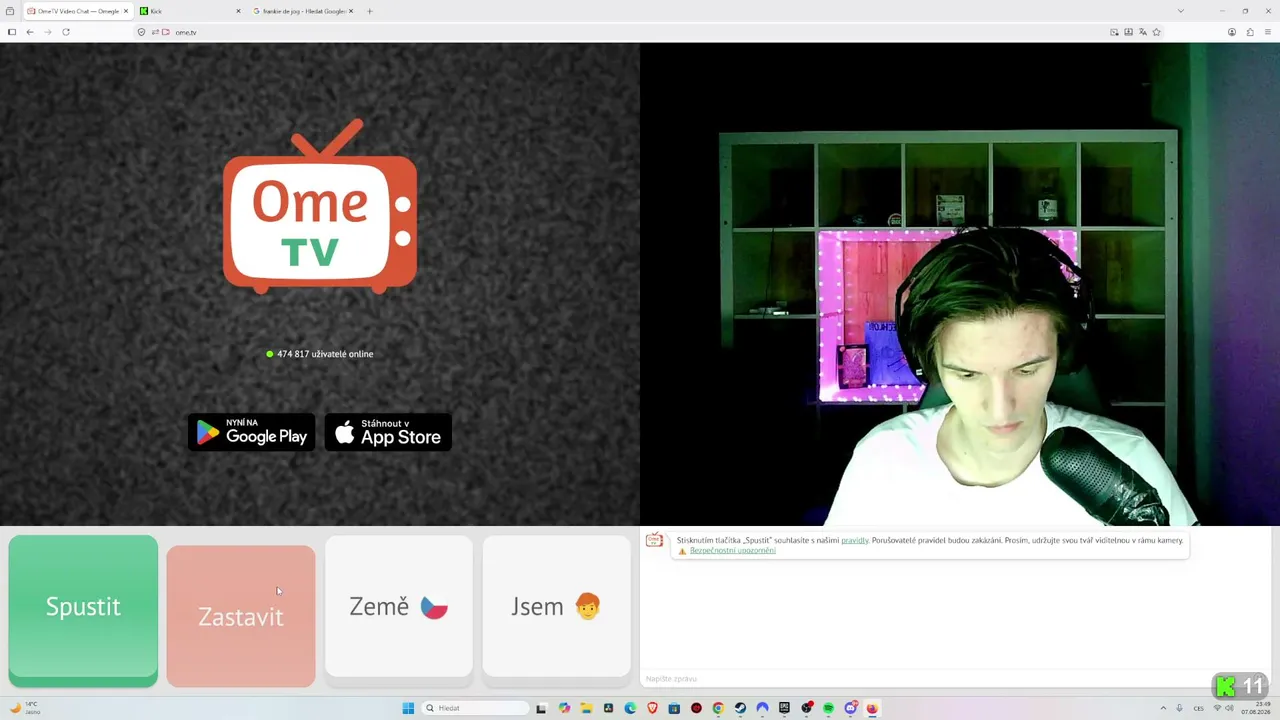Close the Kick tab
1280x720 pixels.
click(x=238, y=11)
